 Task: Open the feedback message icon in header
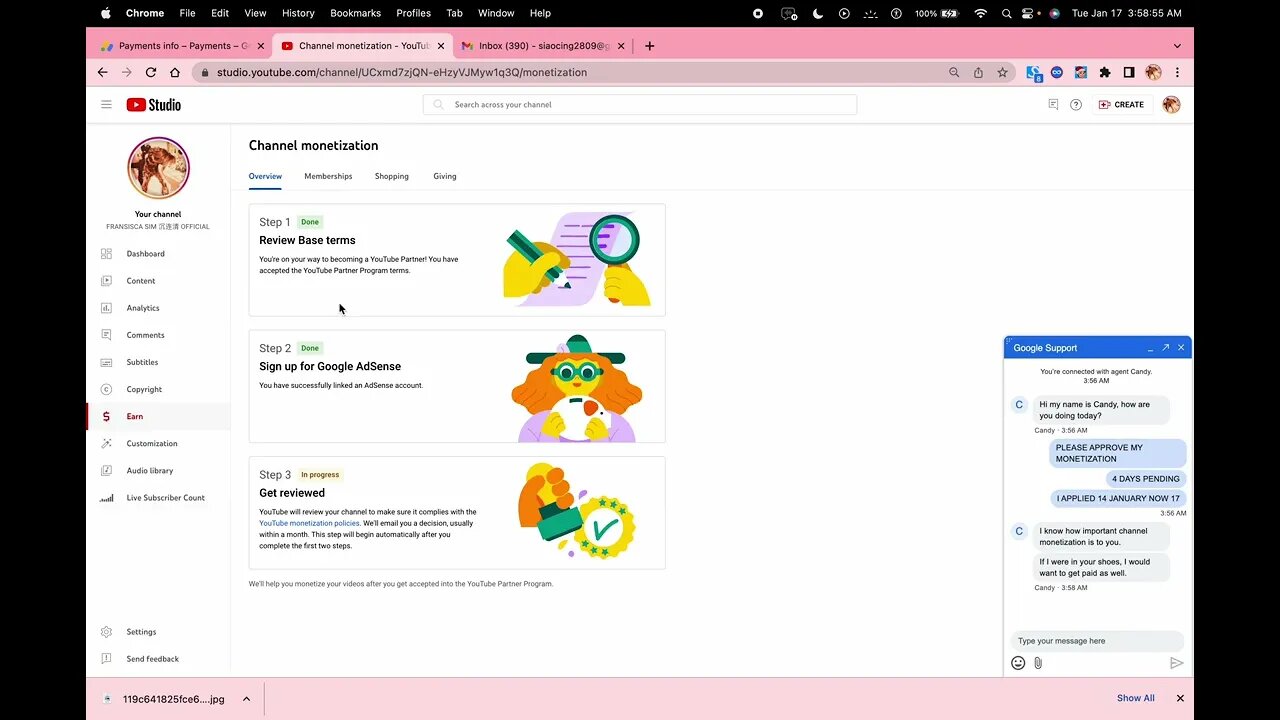click(1053, 104)
